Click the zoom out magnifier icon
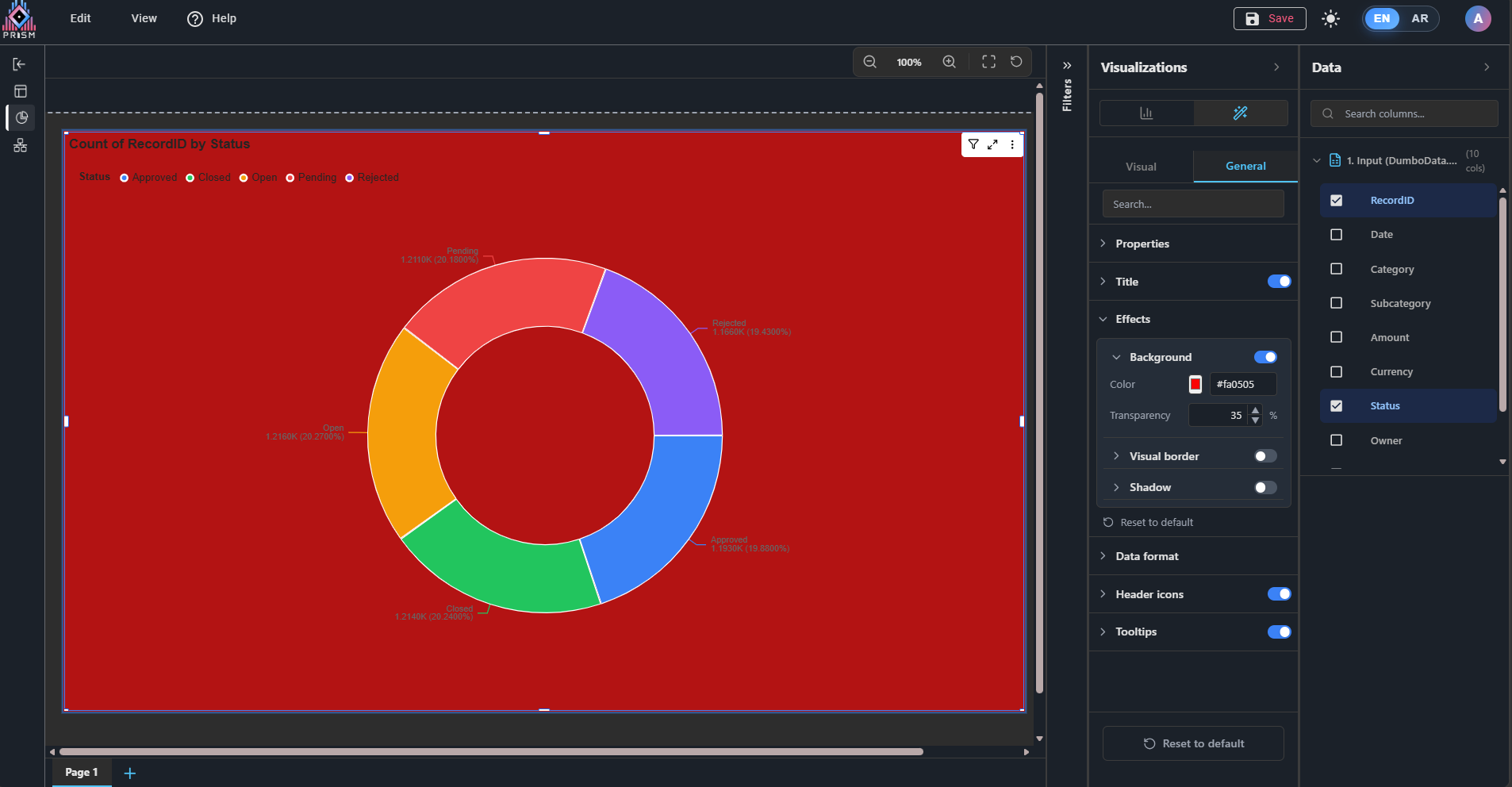Viewport: 1512px width, 787px height. tap(869, 62)
